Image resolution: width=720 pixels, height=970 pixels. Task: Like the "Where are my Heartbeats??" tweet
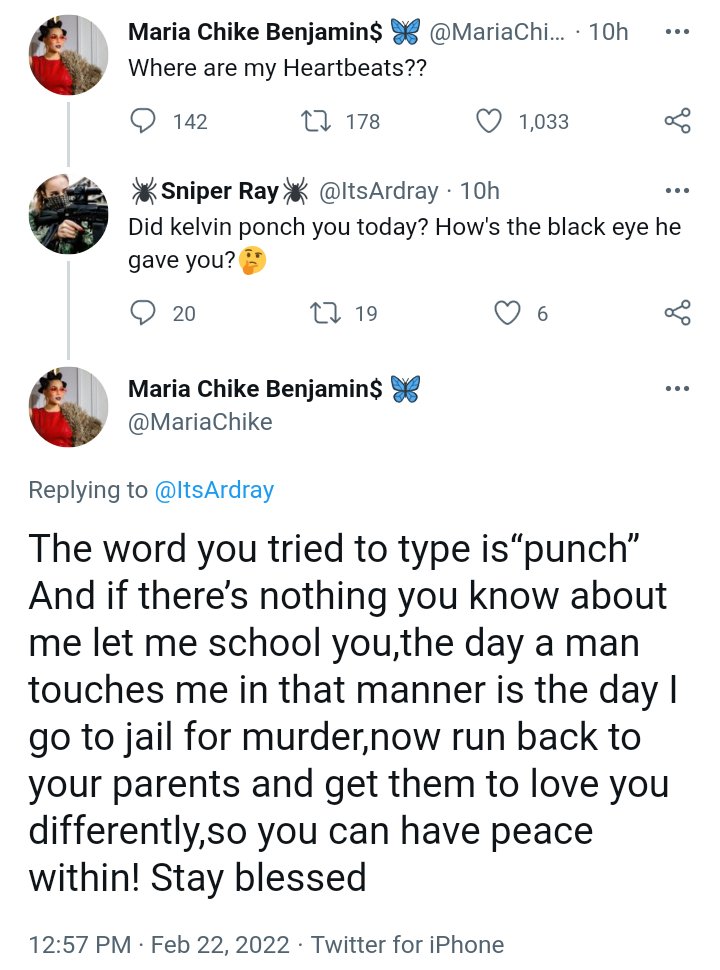[488, 121]
